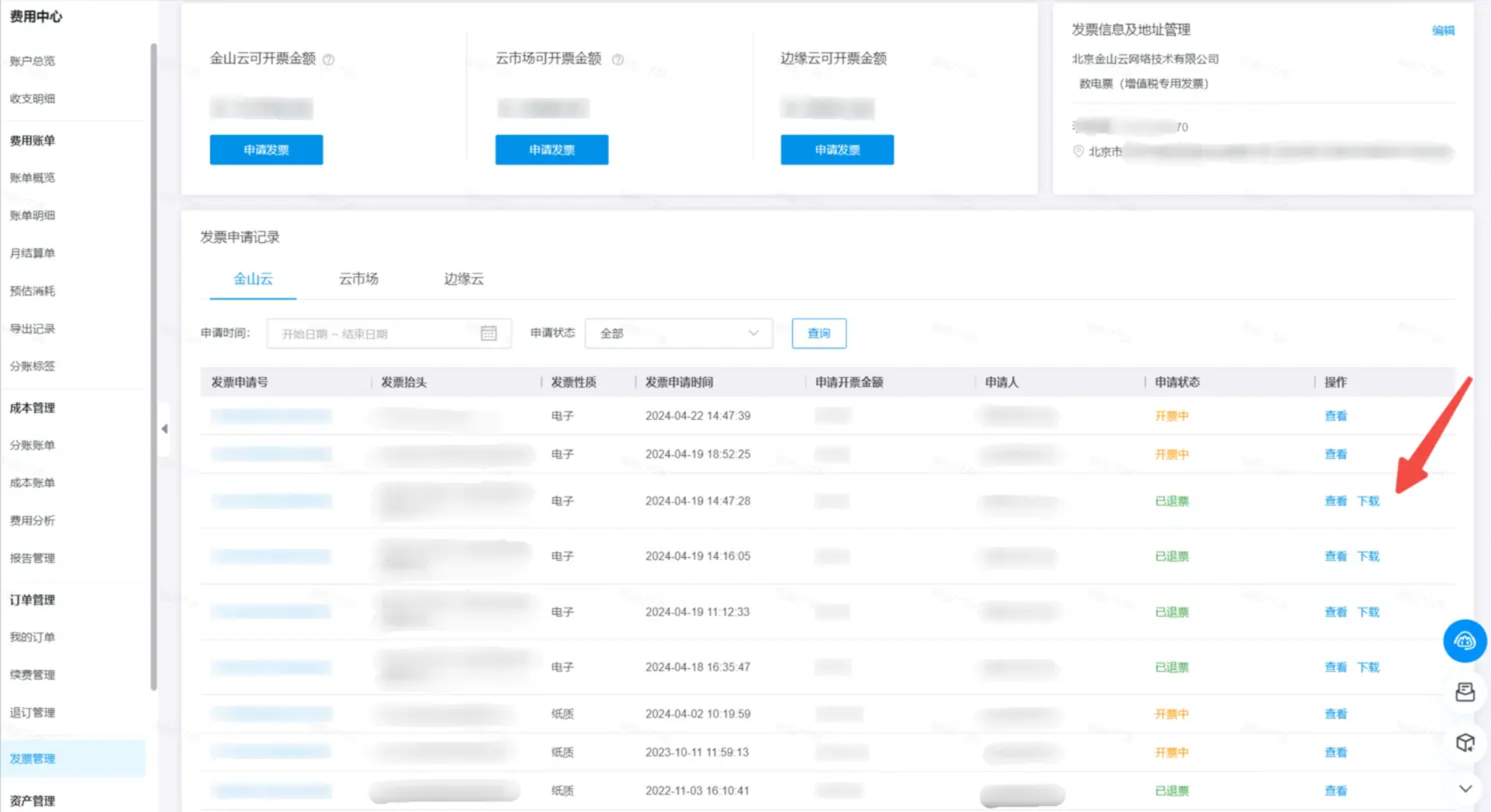
Task: Click the location pin icon near 北京市
Action: point(1078,151)
